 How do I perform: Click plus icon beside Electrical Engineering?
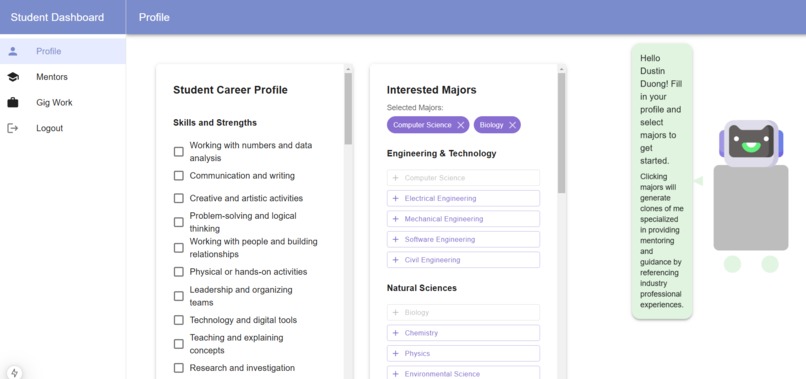coord(395,198)
